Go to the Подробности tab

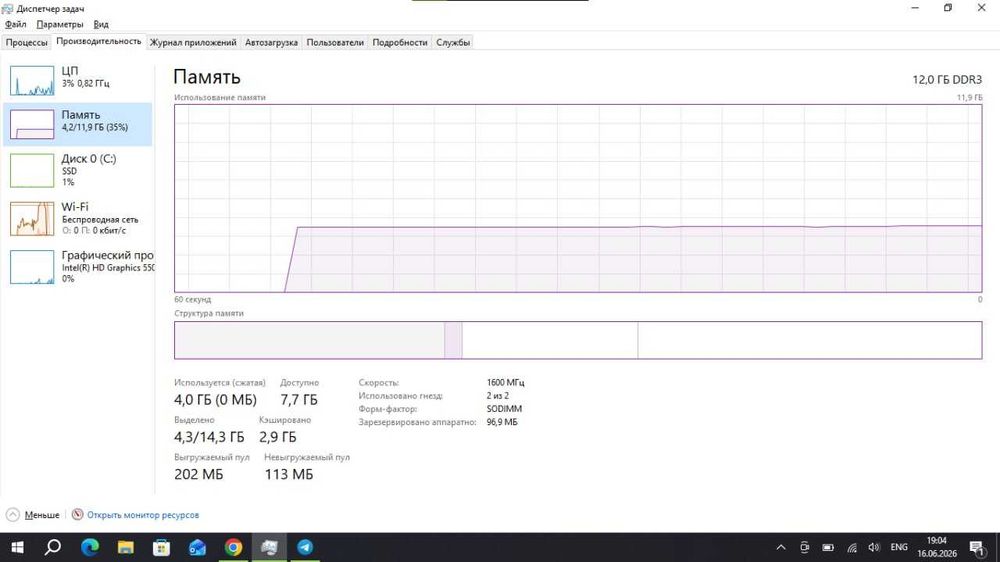pos(400,42)
